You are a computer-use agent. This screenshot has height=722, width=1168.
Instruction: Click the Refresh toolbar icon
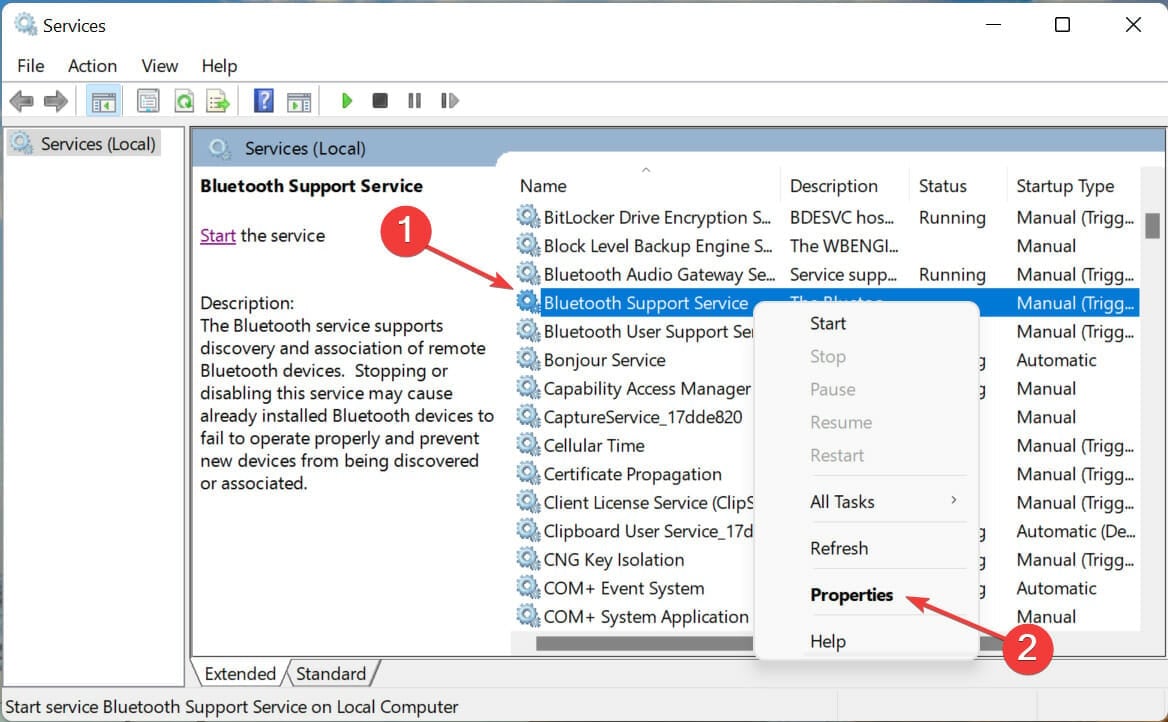coord(183,101)
